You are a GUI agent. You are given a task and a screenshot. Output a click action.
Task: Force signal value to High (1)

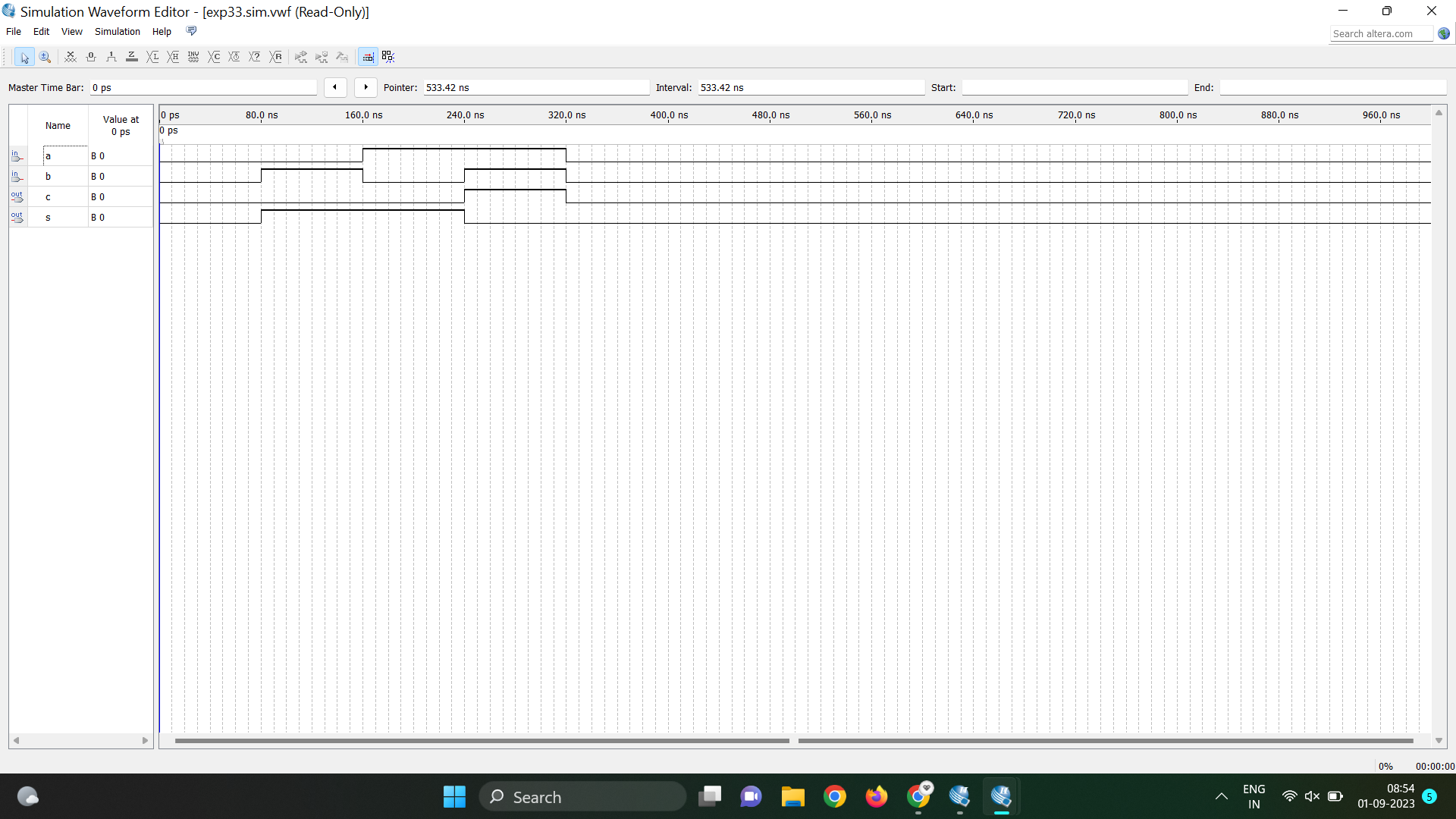coord(111,57)
